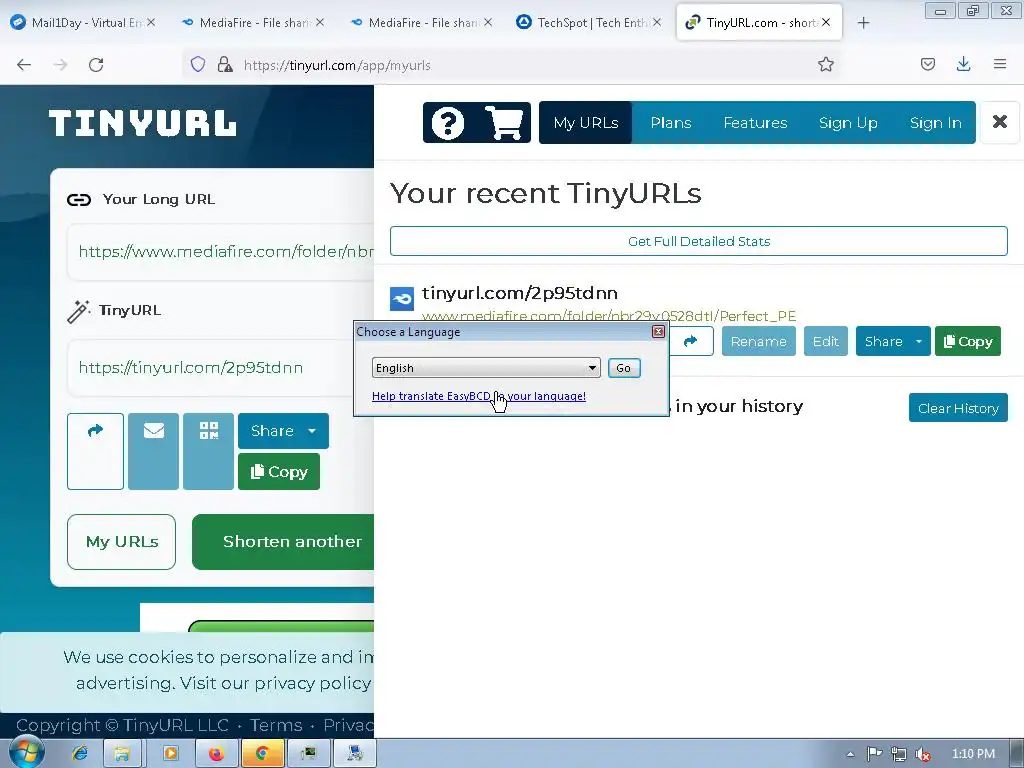1024x768 pixels.
Task: Click the TINYURL logo
Action: [142, 123]
